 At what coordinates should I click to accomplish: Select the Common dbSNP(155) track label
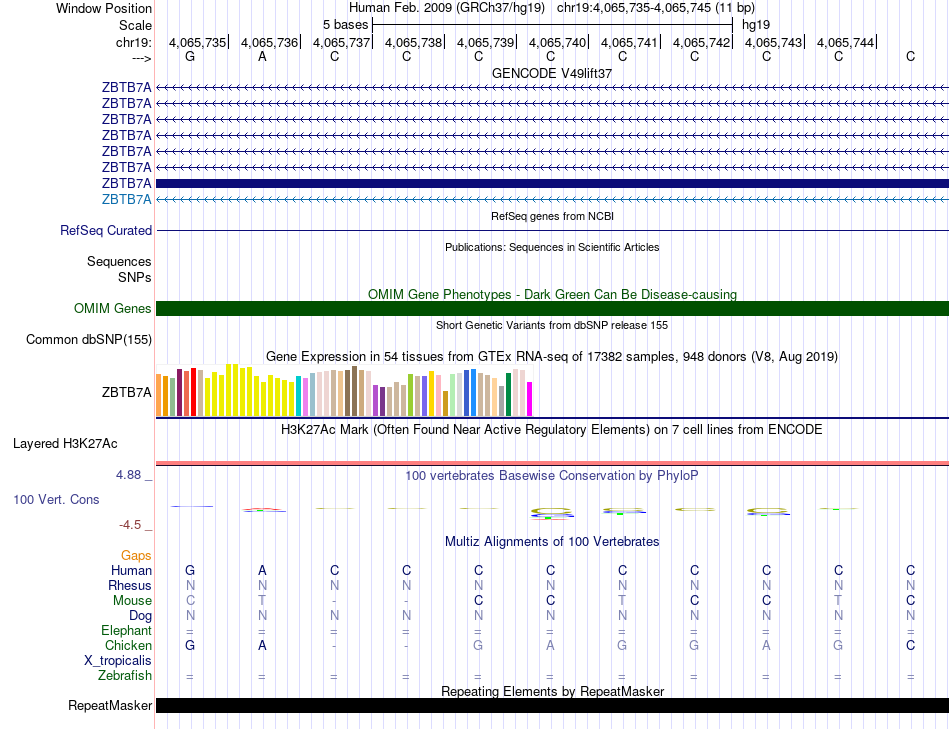point(89,339)
